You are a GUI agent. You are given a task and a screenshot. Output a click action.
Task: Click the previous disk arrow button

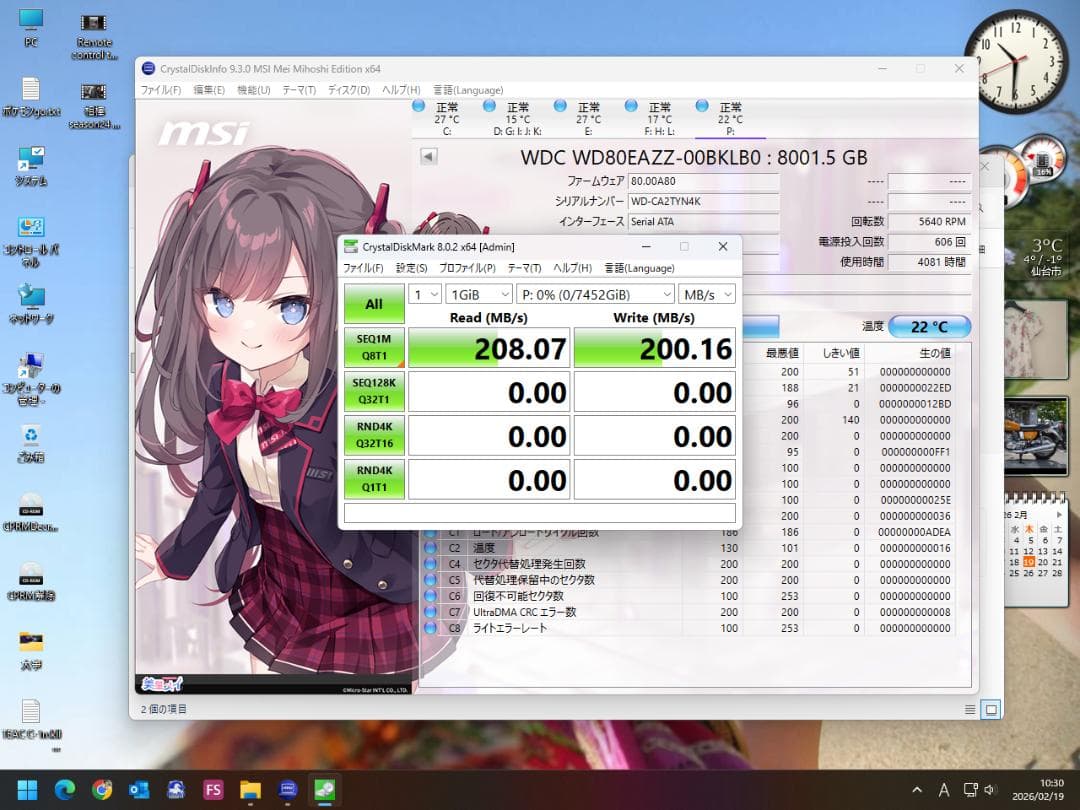point(428,156)
